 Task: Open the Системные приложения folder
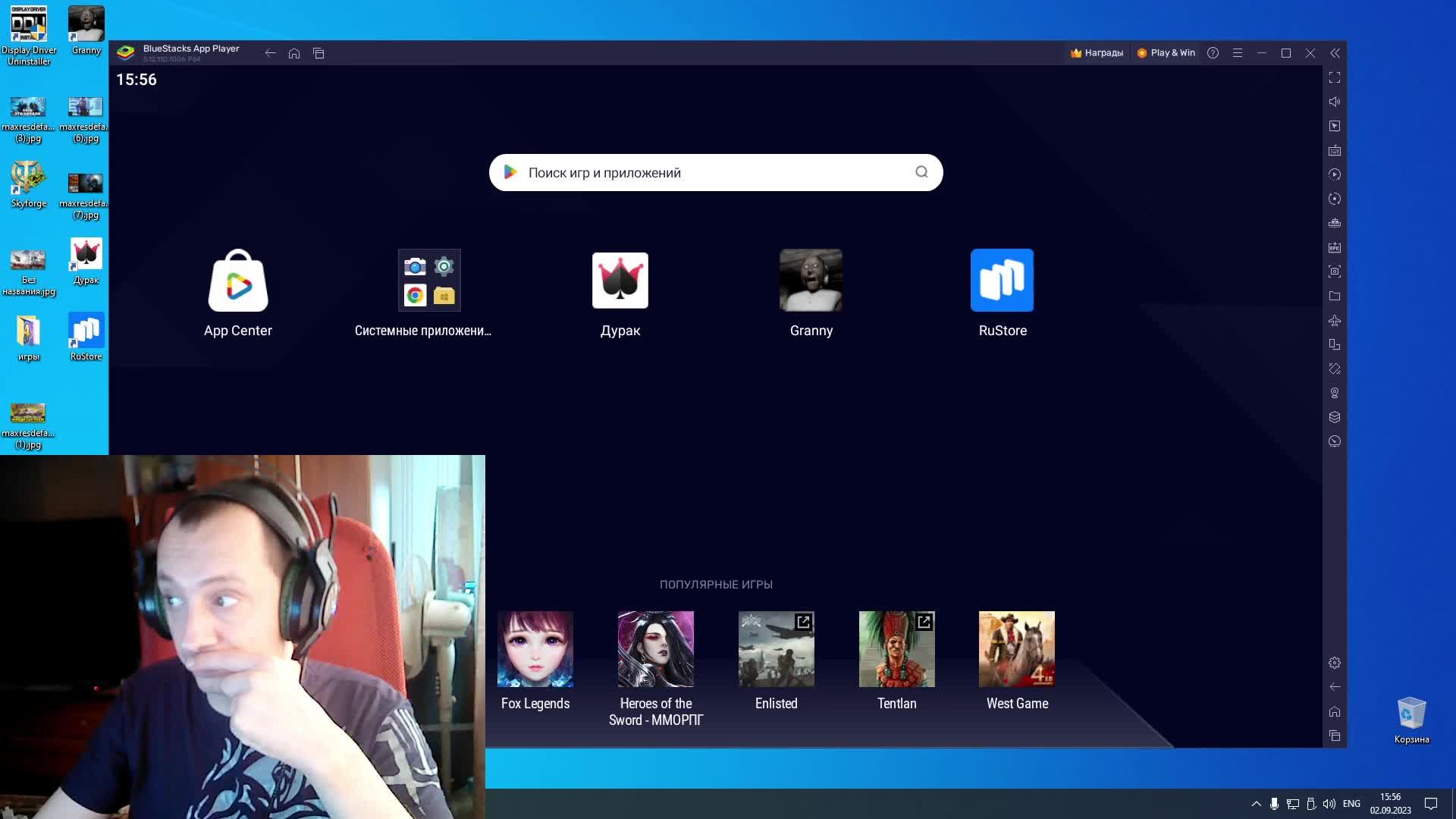point(429,281)
